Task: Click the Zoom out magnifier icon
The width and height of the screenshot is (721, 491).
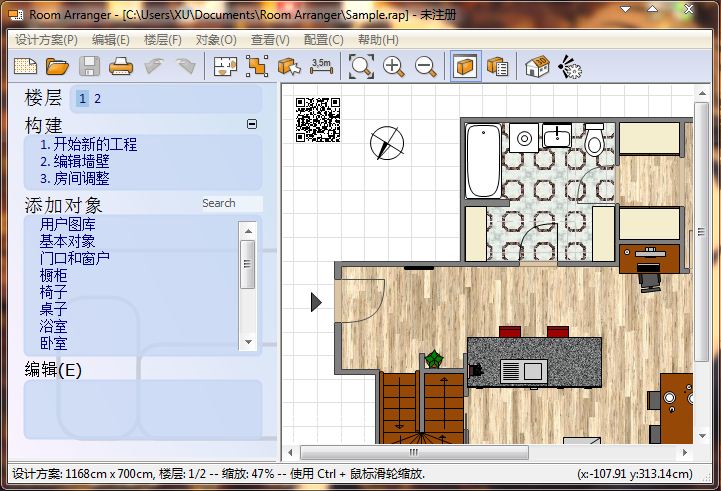Action: (426, 67)
